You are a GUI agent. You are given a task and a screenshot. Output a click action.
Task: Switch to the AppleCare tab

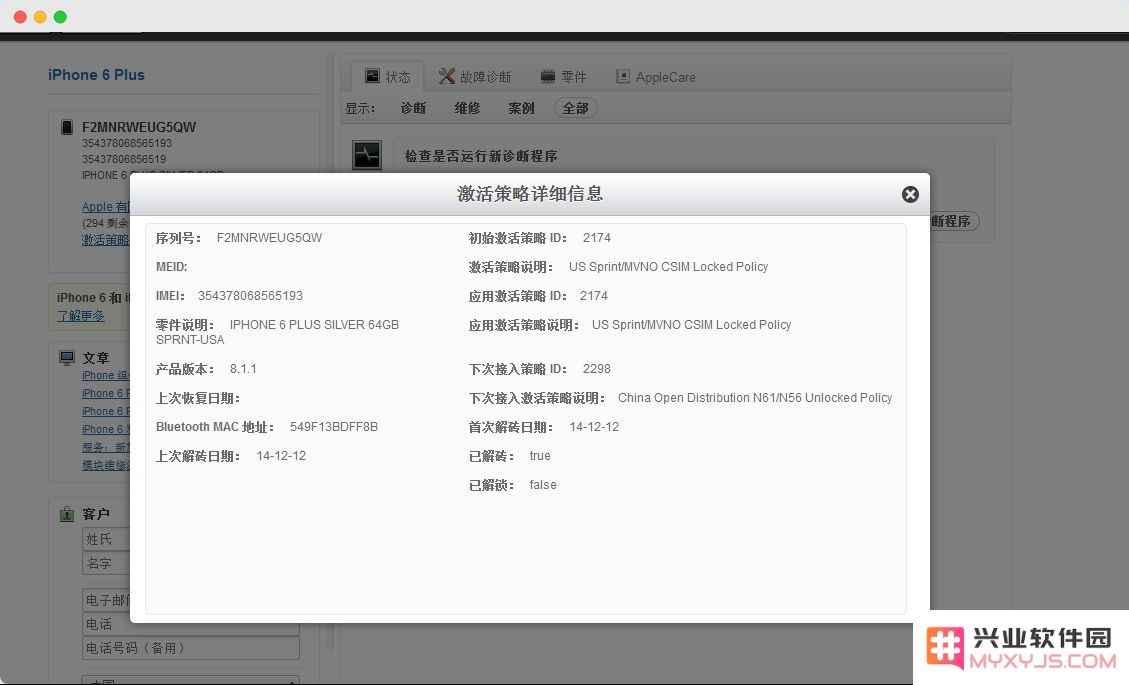coord(656,77)
